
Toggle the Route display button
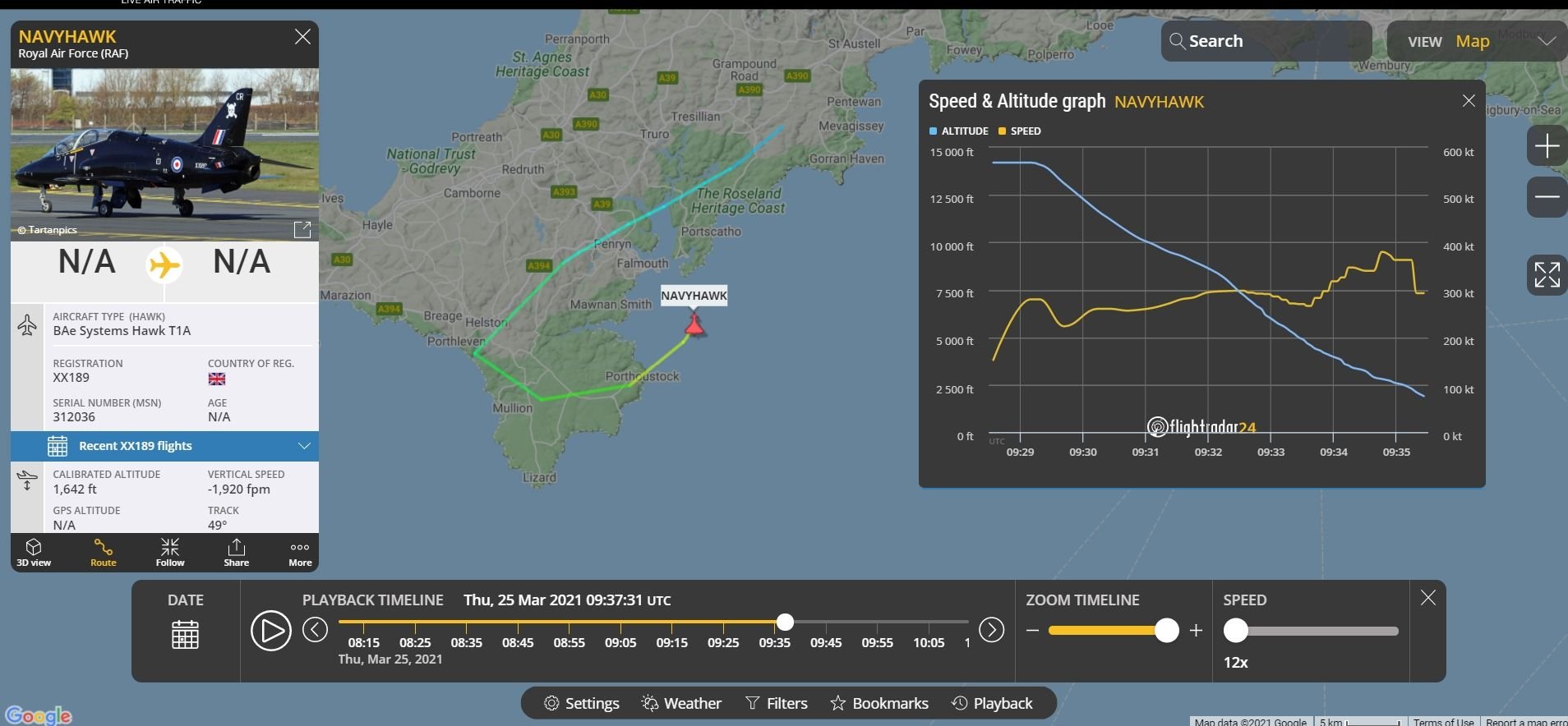pyautogui.click(x=104, y=553)
